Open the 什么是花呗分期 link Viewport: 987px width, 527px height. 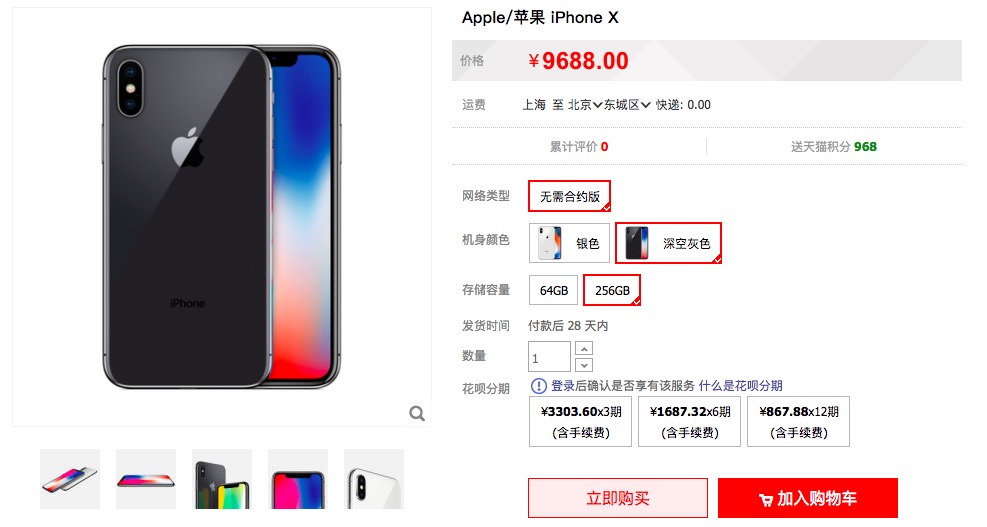741,386
